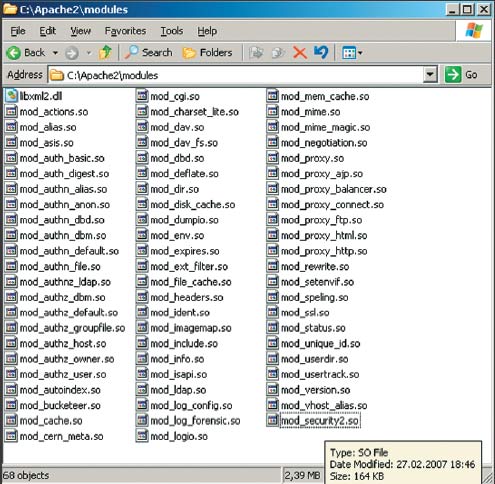495x484 pixels.
Task: Select the libxml2.dll file icon
Action: tap(11, 96)
